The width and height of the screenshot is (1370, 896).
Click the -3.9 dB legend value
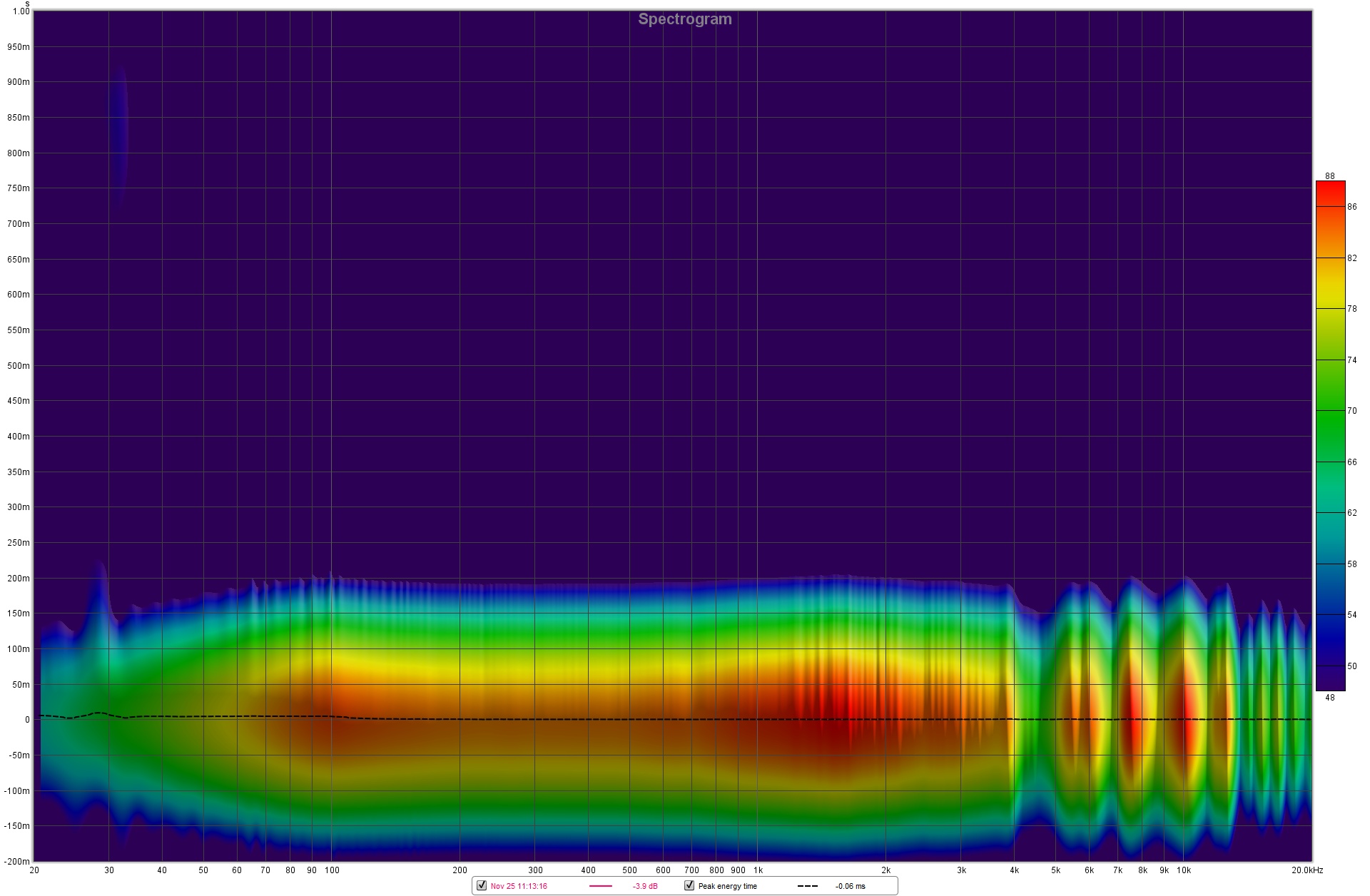click(645, 886)
